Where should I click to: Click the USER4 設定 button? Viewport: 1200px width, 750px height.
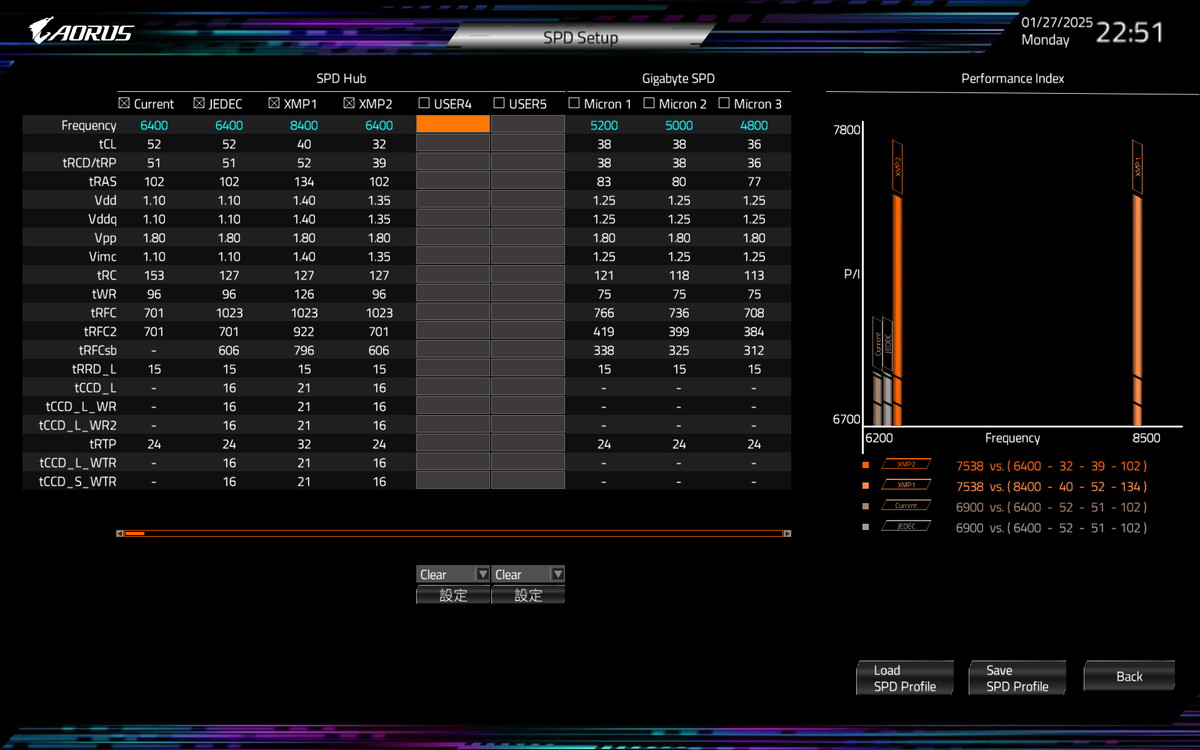tap(453, 595)
